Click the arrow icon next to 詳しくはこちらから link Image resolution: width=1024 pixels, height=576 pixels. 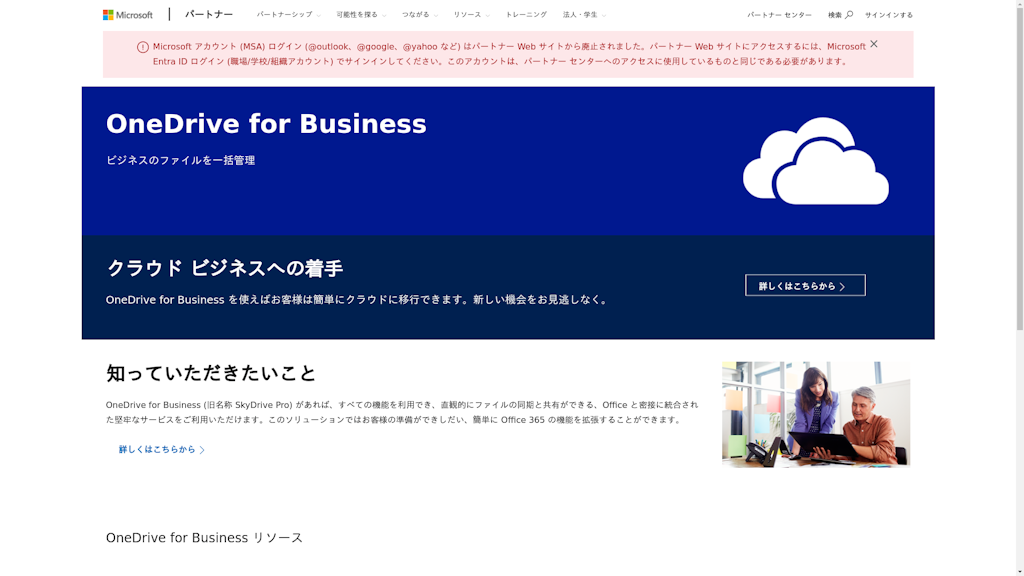pos(202,450)
